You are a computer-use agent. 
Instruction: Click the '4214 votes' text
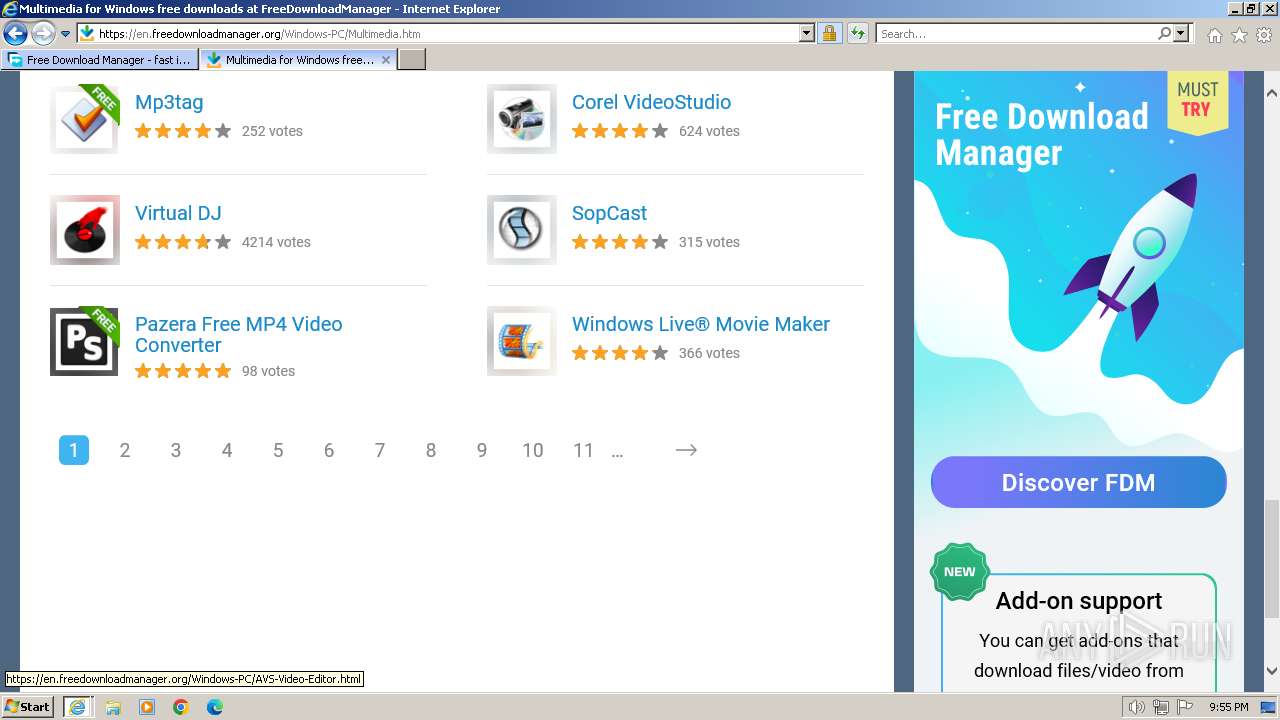pyautogui.click(x=276, y=242)
